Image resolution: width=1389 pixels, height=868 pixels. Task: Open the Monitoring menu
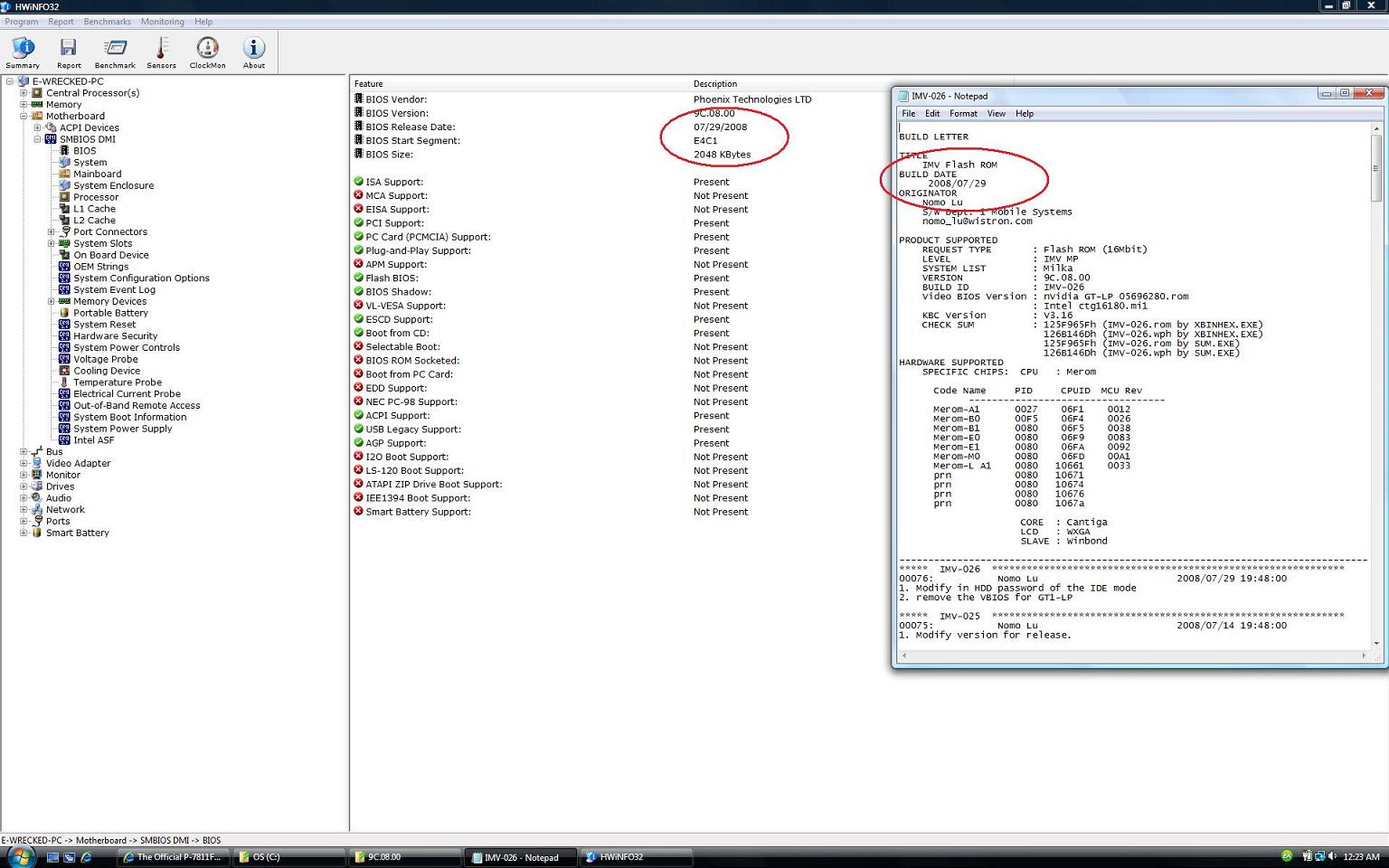pos(162,22)
